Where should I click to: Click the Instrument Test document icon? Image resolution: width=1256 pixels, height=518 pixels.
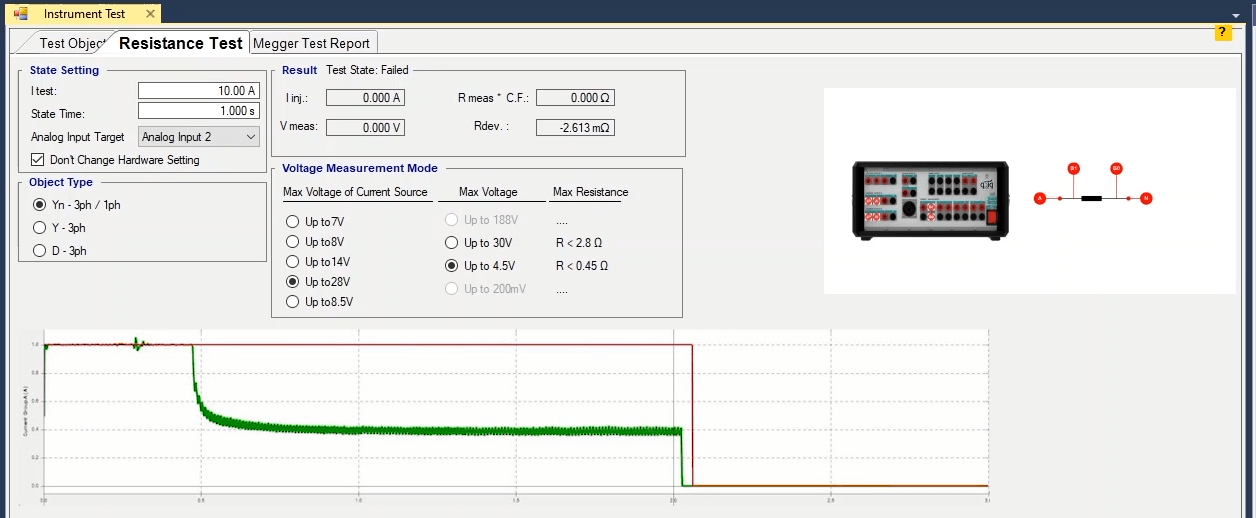(x=21, y=14)
